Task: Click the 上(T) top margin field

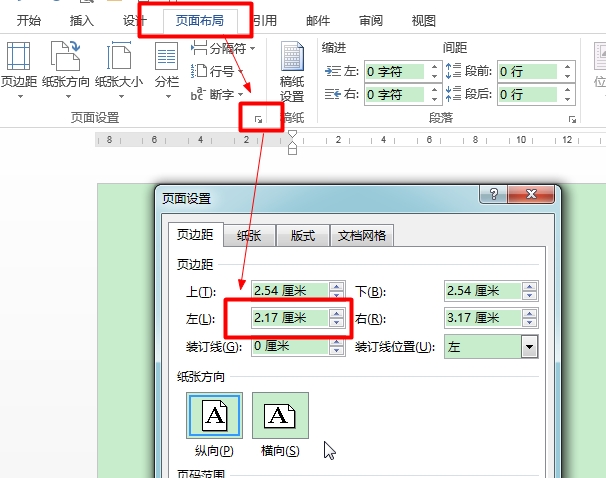Action: point(290,291)
